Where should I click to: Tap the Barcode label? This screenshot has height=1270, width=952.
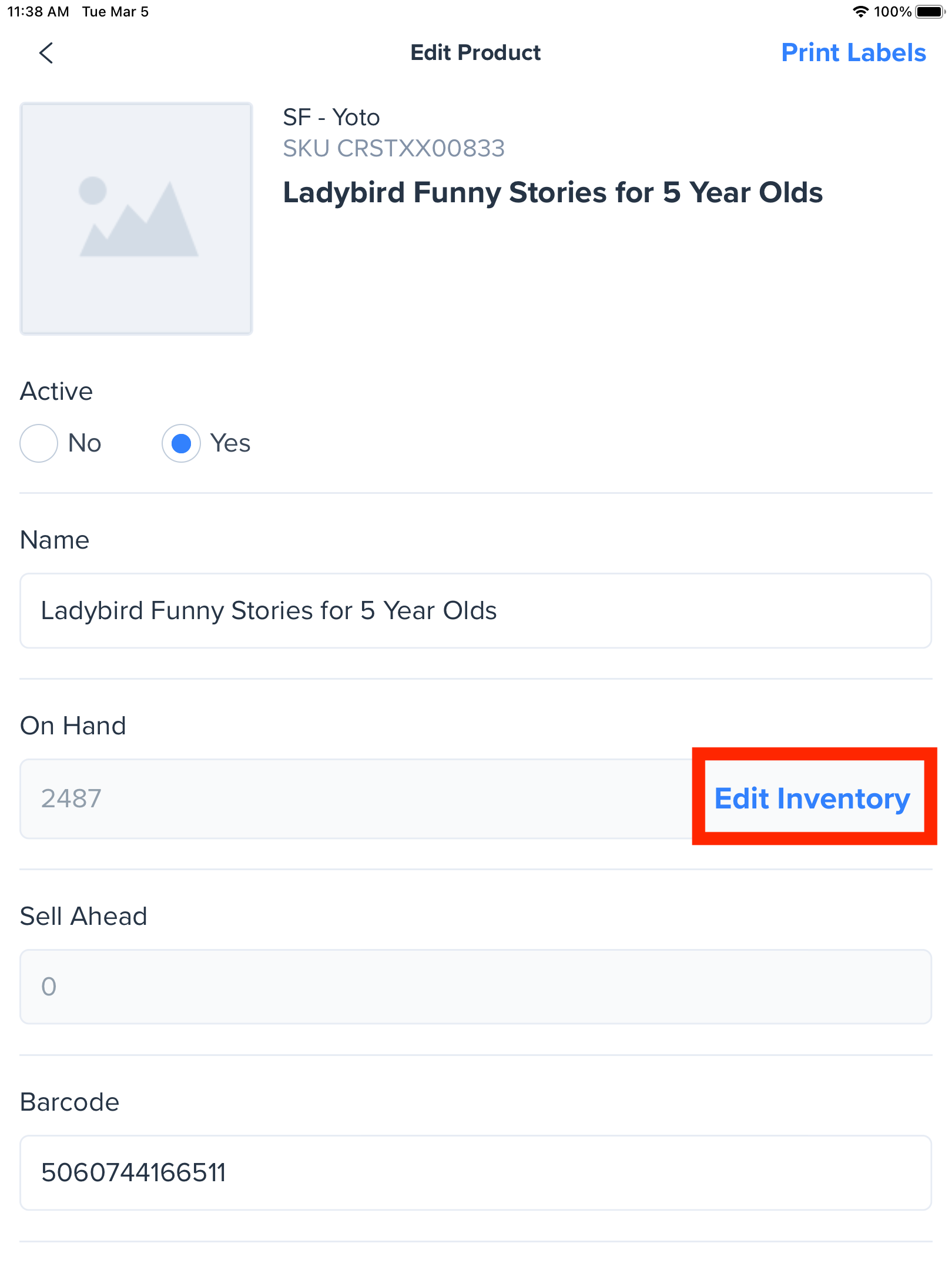click(69, 1102)
